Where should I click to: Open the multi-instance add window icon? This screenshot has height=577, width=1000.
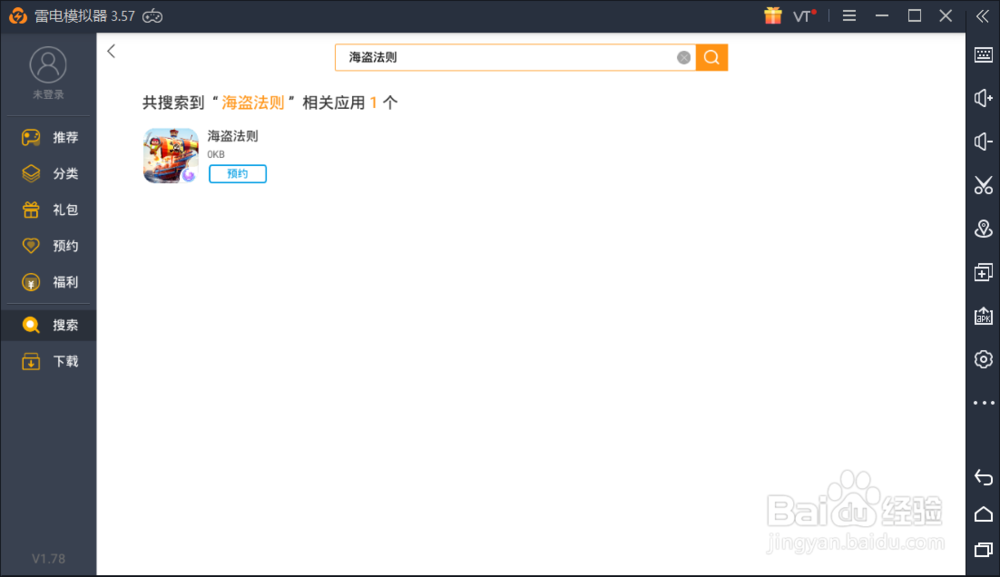(983, 272)
